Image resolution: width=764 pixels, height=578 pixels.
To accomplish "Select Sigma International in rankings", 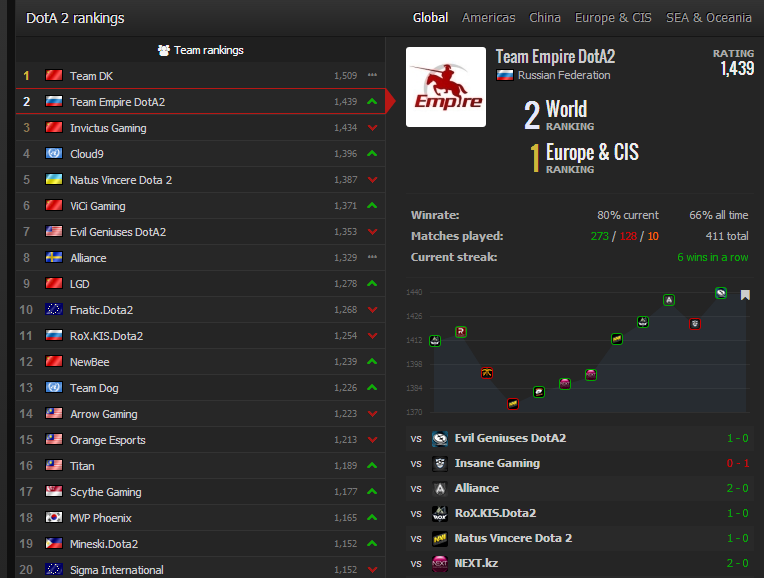I will pyautogui.click(x=200, y=568).
